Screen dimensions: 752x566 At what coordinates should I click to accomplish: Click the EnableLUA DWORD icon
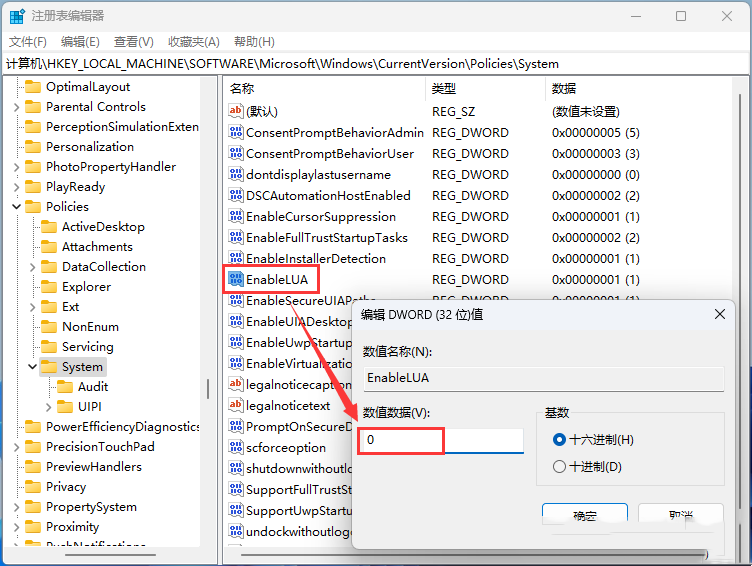[235, 279]
